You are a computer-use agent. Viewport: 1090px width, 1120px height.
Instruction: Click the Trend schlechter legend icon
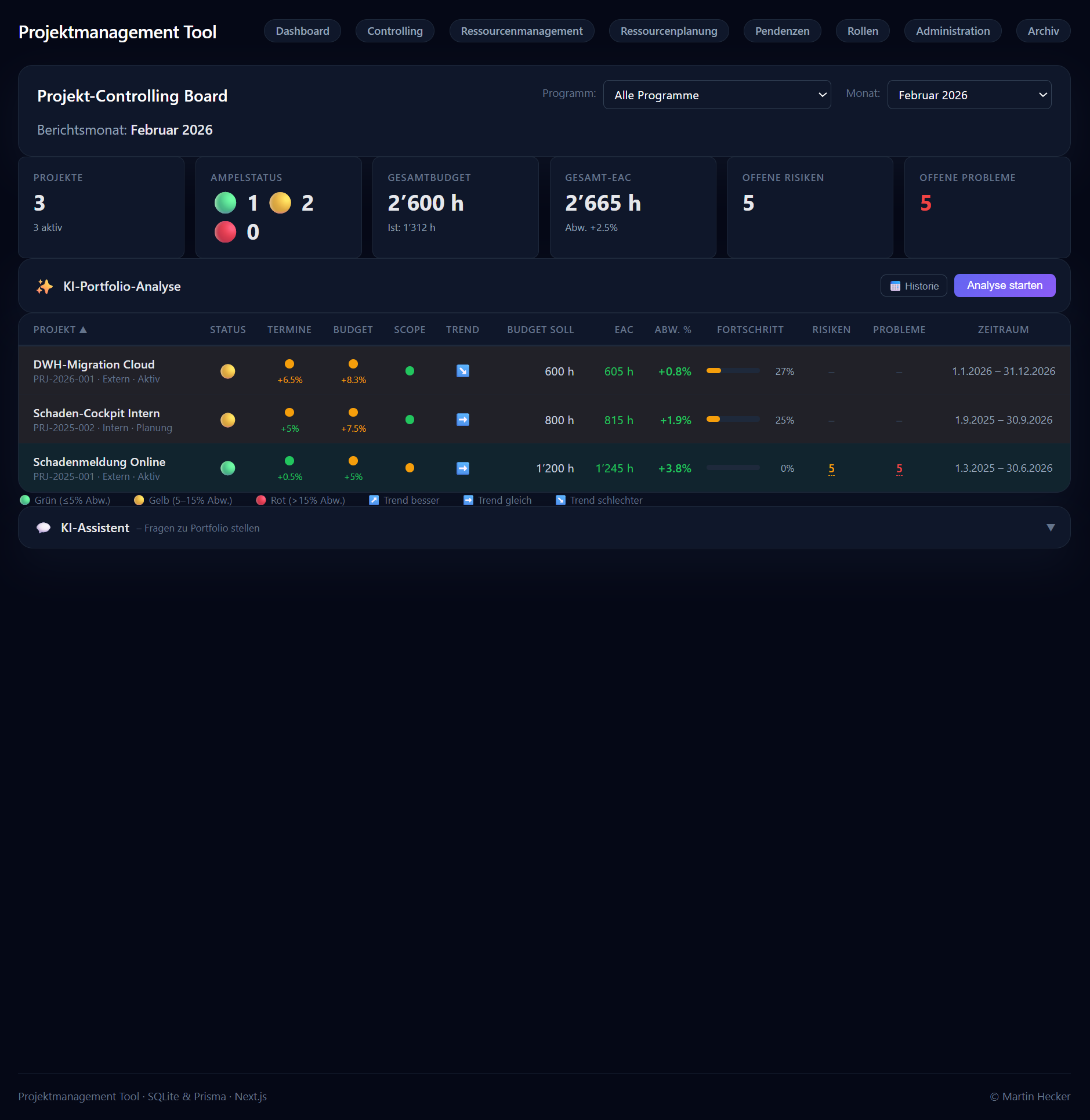pos(560,500)
